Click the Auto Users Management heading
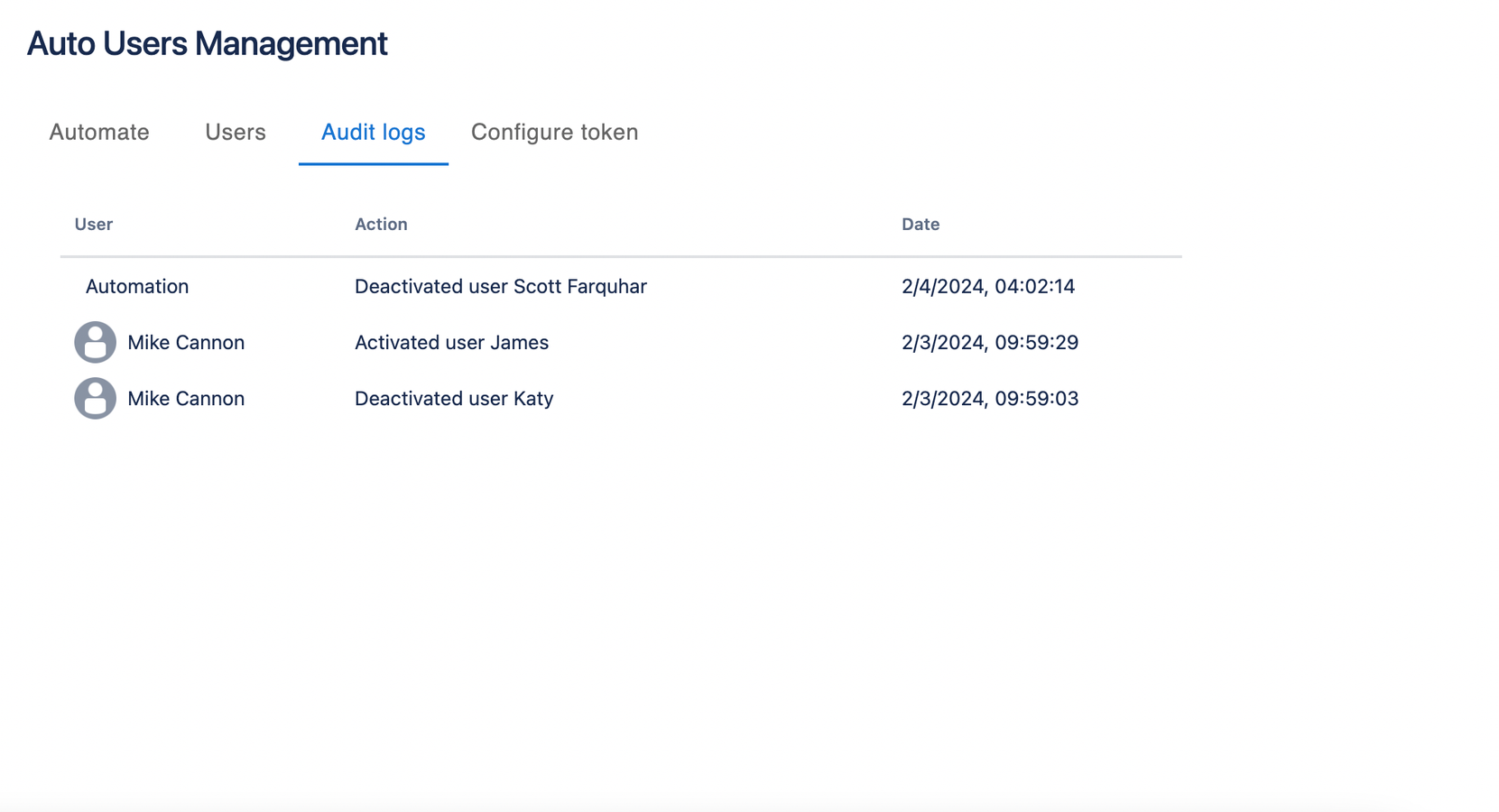 (x=208, y=43)
